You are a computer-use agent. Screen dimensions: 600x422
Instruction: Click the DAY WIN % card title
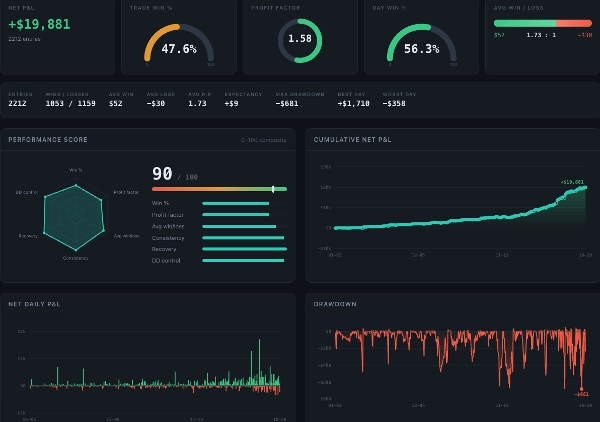coord(389,8)
